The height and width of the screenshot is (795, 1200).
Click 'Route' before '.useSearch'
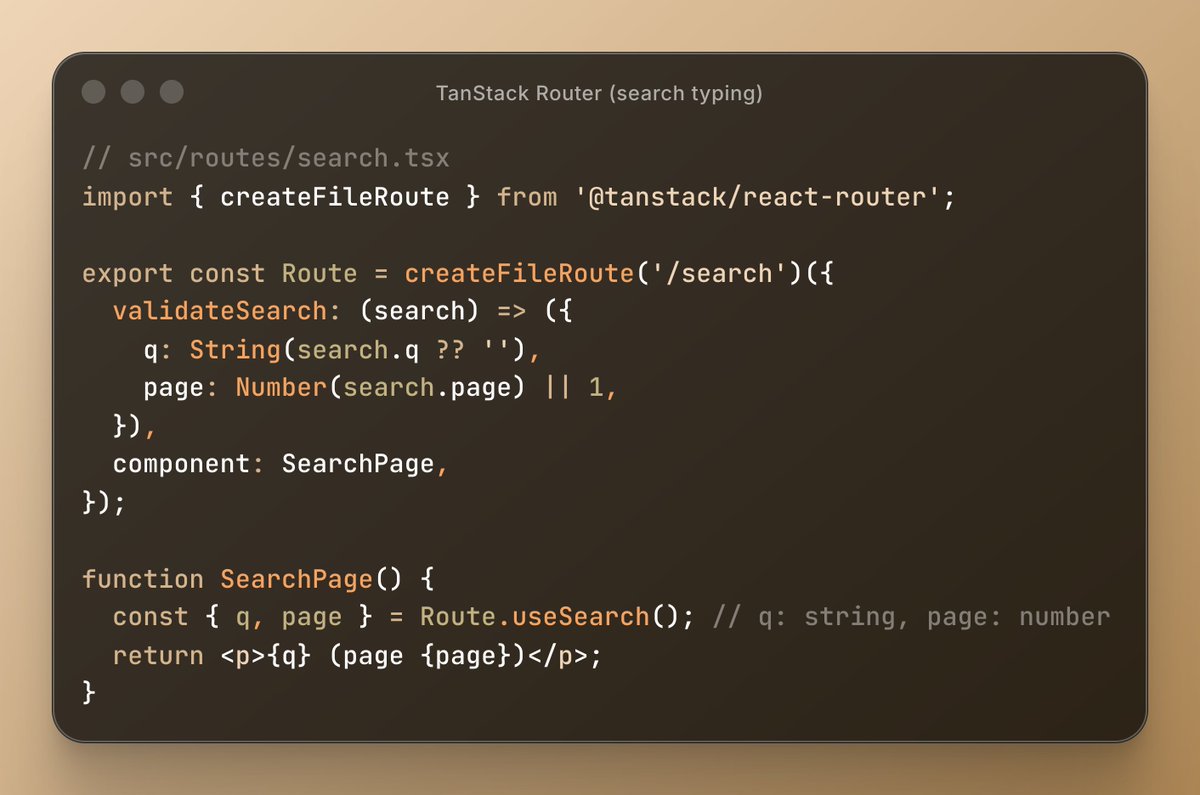tap(458, 617)
